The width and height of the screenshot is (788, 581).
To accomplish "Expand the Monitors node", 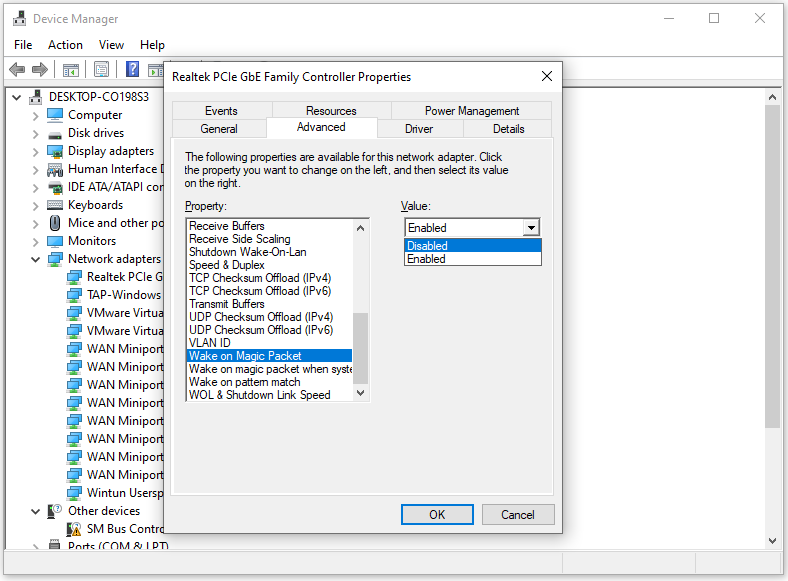I will (x=35, y=242).
